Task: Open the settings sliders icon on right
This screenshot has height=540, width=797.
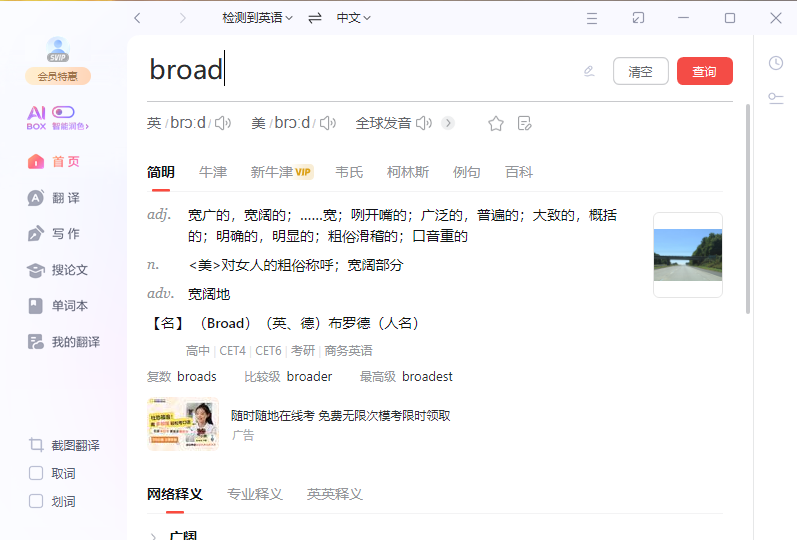Action: click(x=776, y=98)
